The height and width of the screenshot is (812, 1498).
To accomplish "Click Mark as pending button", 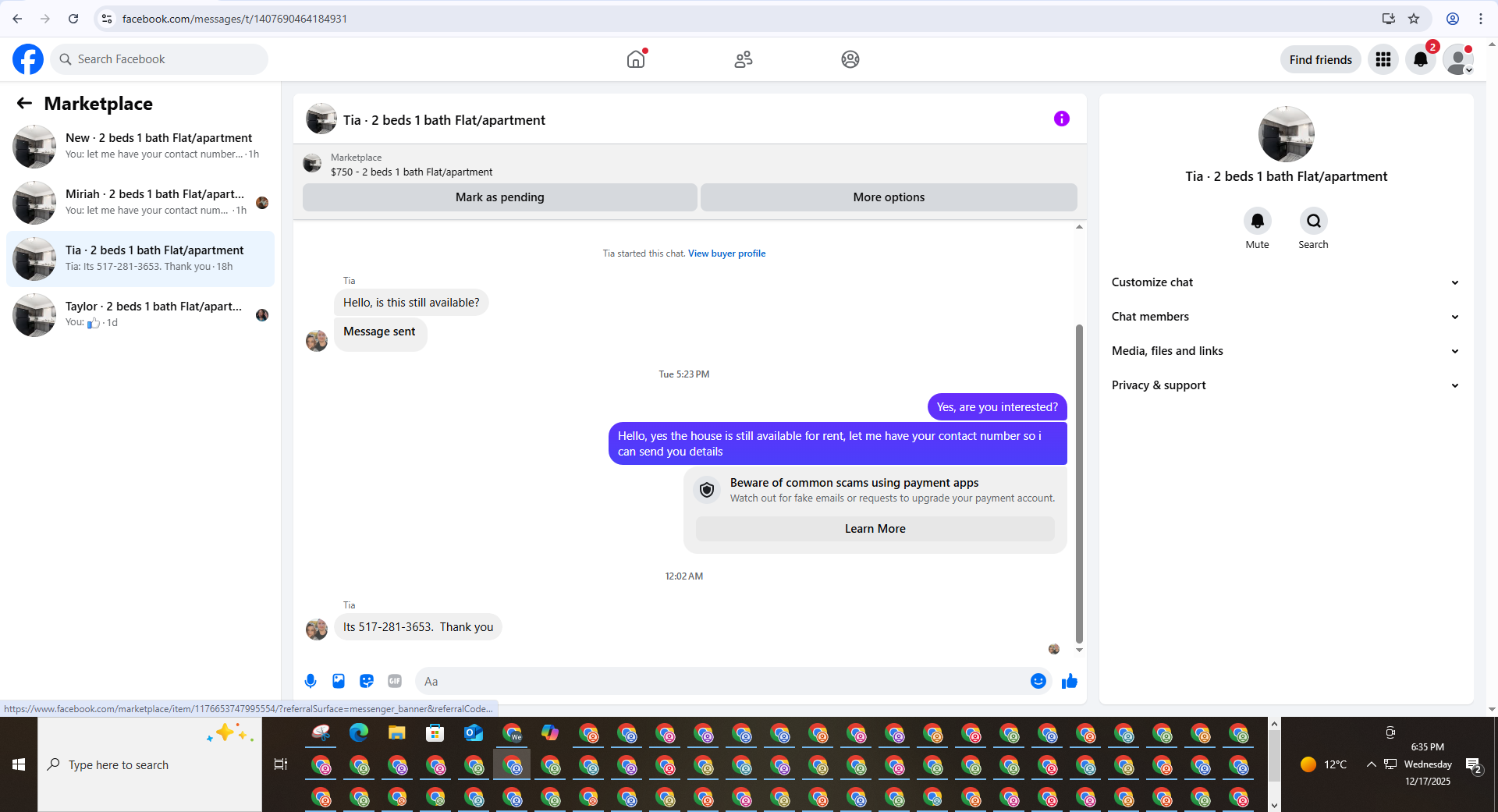I will (500, 197).
